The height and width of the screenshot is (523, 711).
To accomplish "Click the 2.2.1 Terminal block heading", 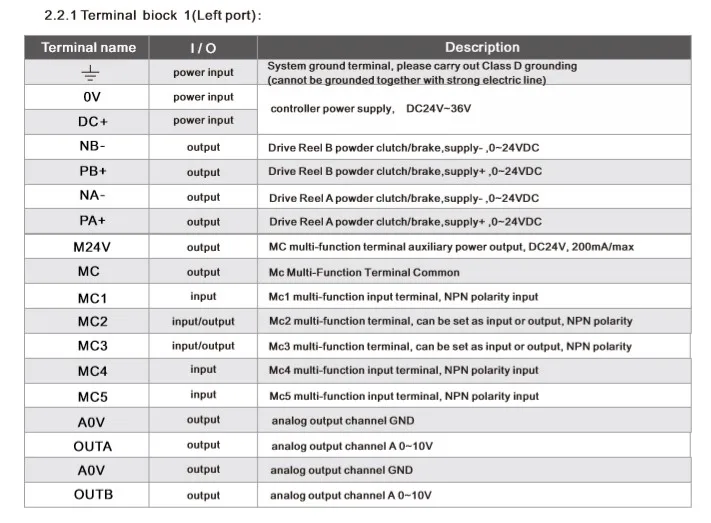I will tap(146, 16).
